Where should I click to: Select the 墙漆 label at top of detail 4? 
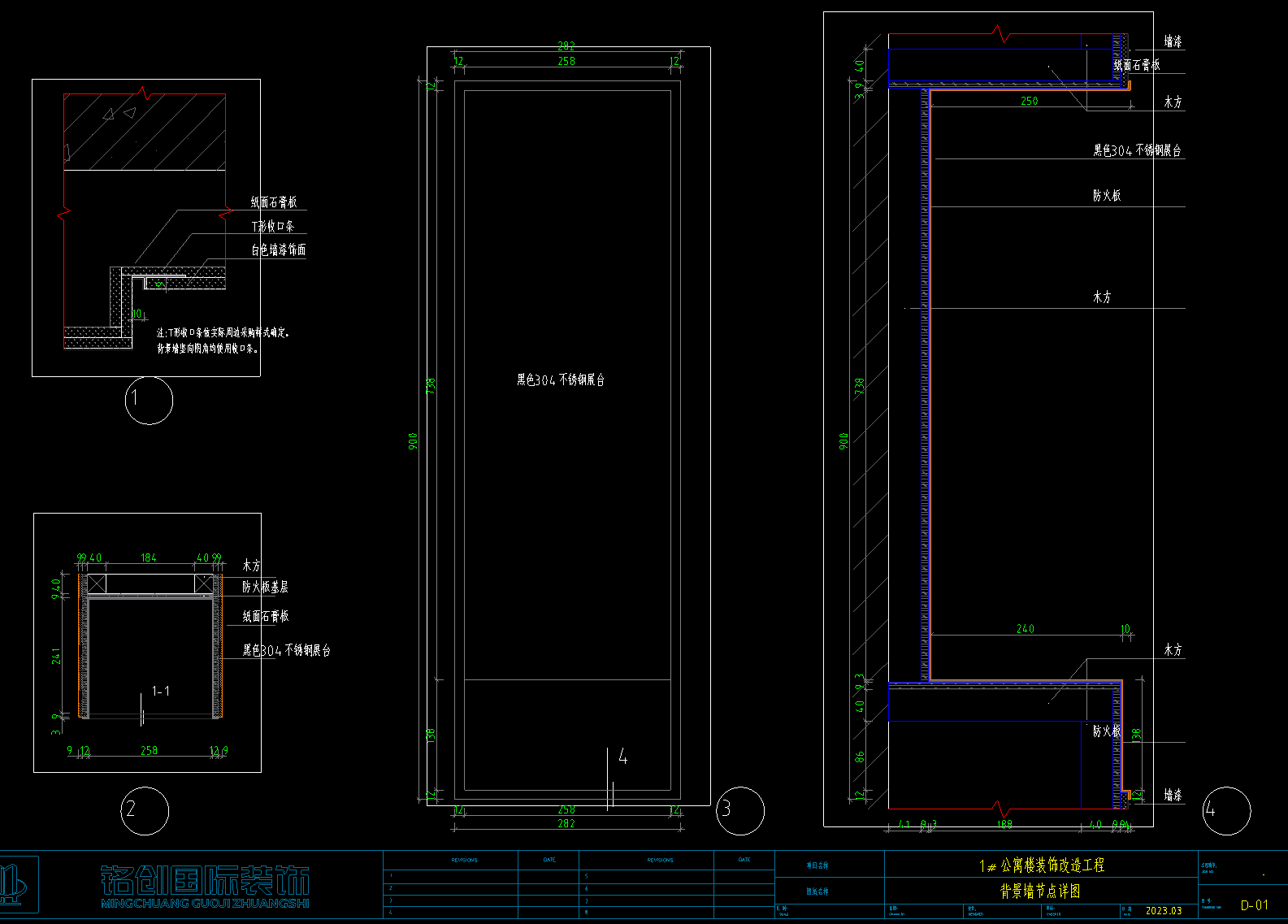tap(1173, 41)
